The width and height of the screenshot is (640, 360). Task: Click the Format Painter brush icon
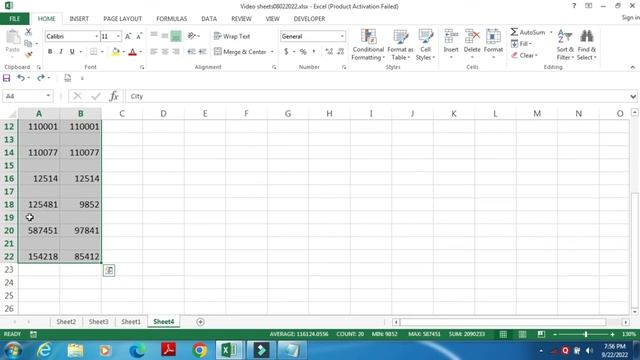pos(28,54)
